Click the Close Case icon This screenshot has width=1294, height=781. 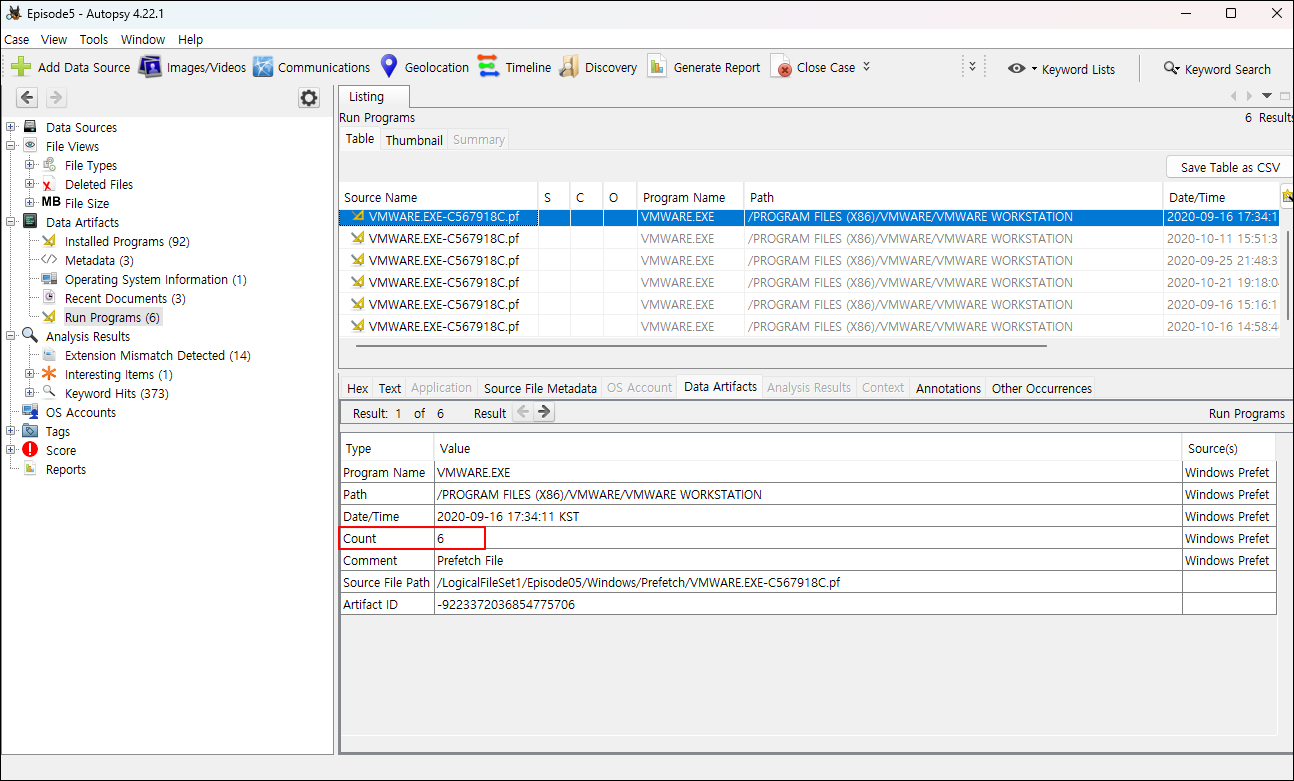point(782,67)
